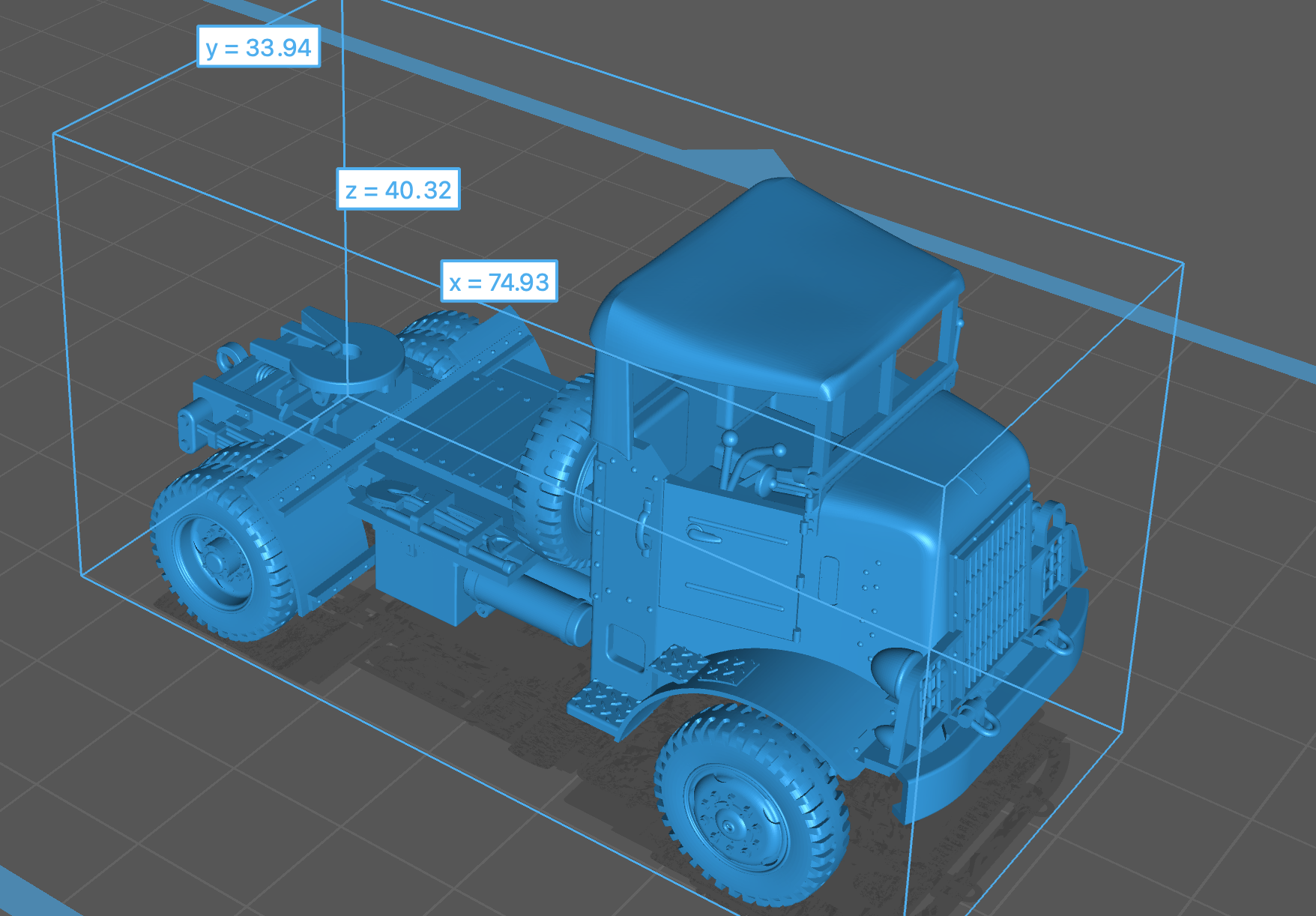Click the y = 33.94 dimension label
The height and width of the screenshot is (916, 1316).
pyautogui.click(x=258, y=47)
